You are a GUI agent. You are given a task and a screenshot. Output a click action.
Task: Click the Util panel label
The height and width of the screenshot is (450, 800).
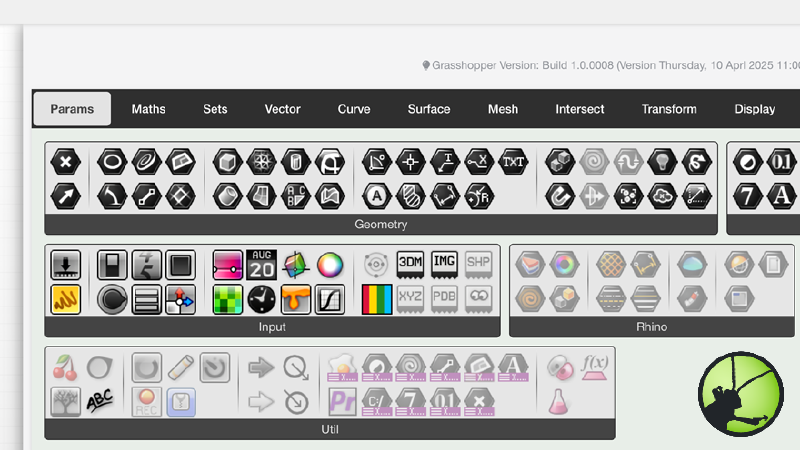click(330, 429)
